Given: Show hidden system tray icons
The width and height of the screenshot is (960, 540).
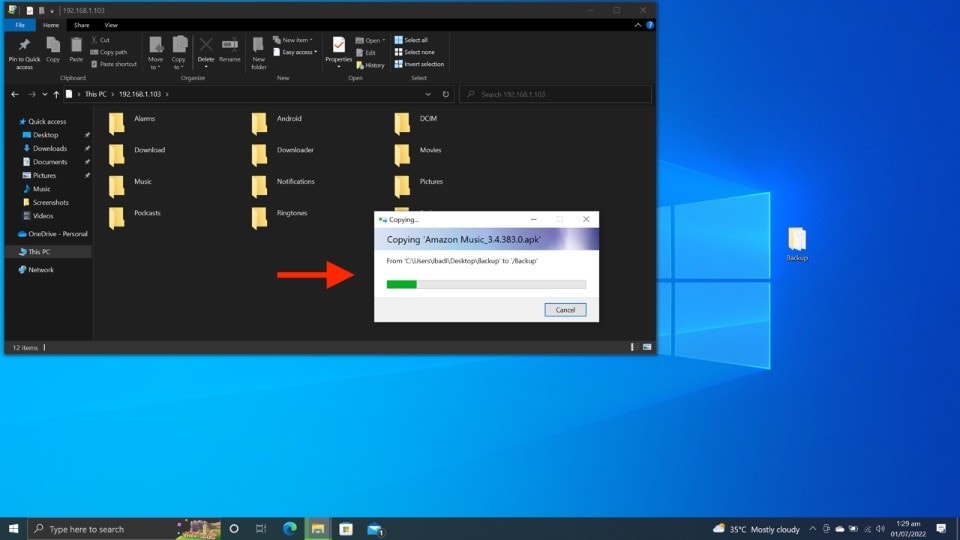Looking at the screenshot, I should pyautogui.click(x=812, y=529).
